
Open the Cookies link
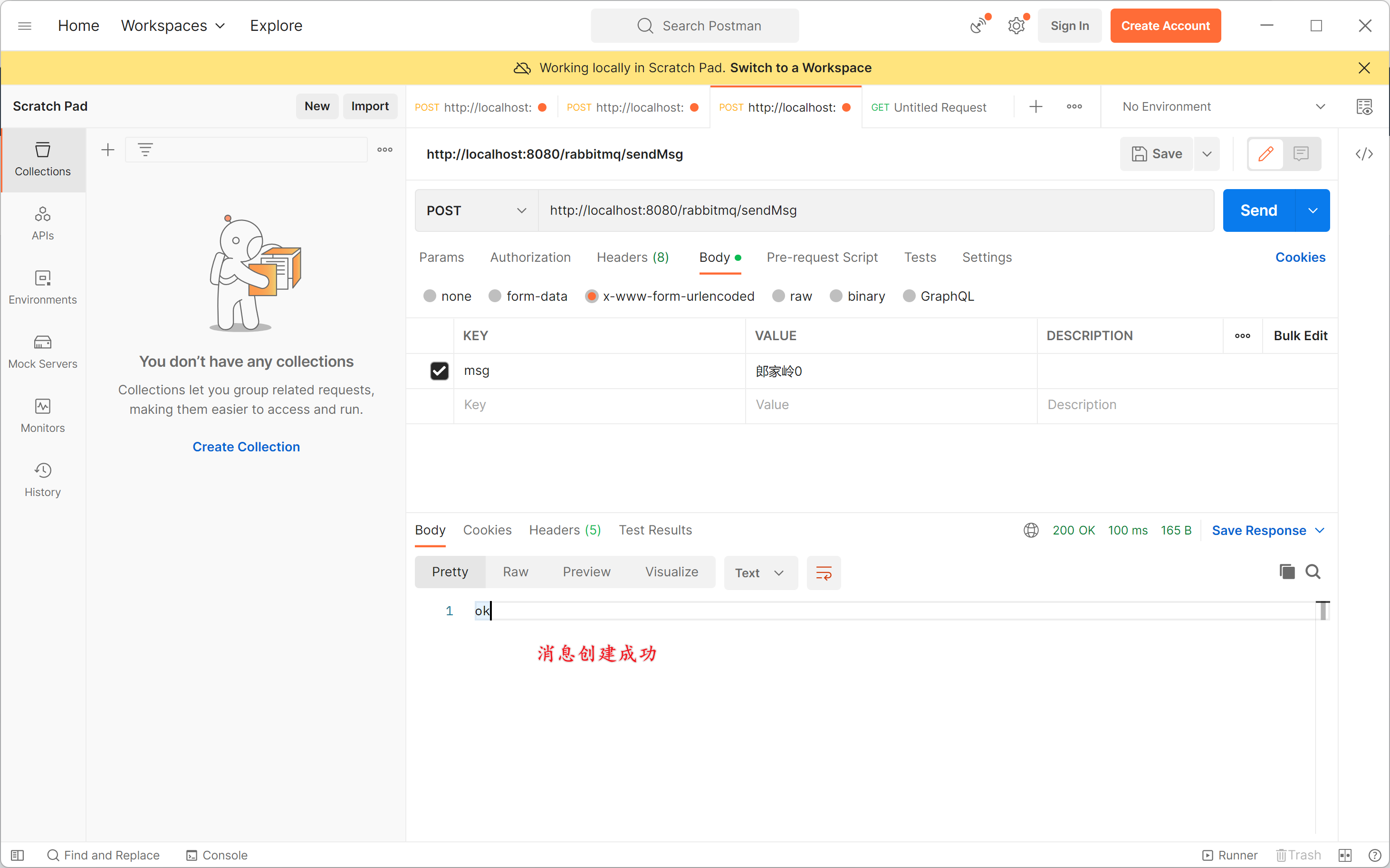(x=1300, y=257)
